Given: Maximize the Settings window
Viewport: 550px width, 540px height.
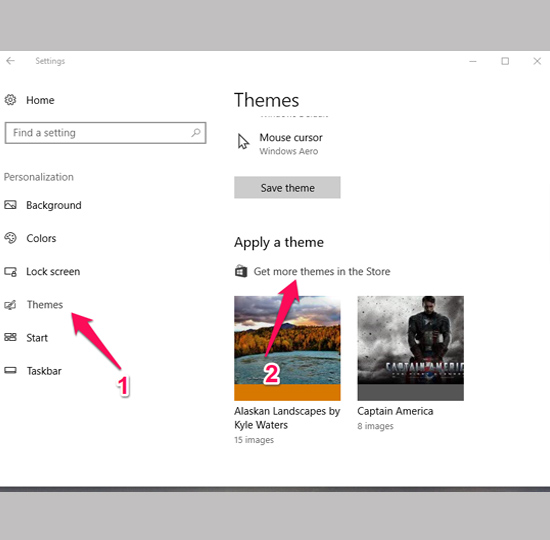Looking at the screenshot, I should 505,61.
